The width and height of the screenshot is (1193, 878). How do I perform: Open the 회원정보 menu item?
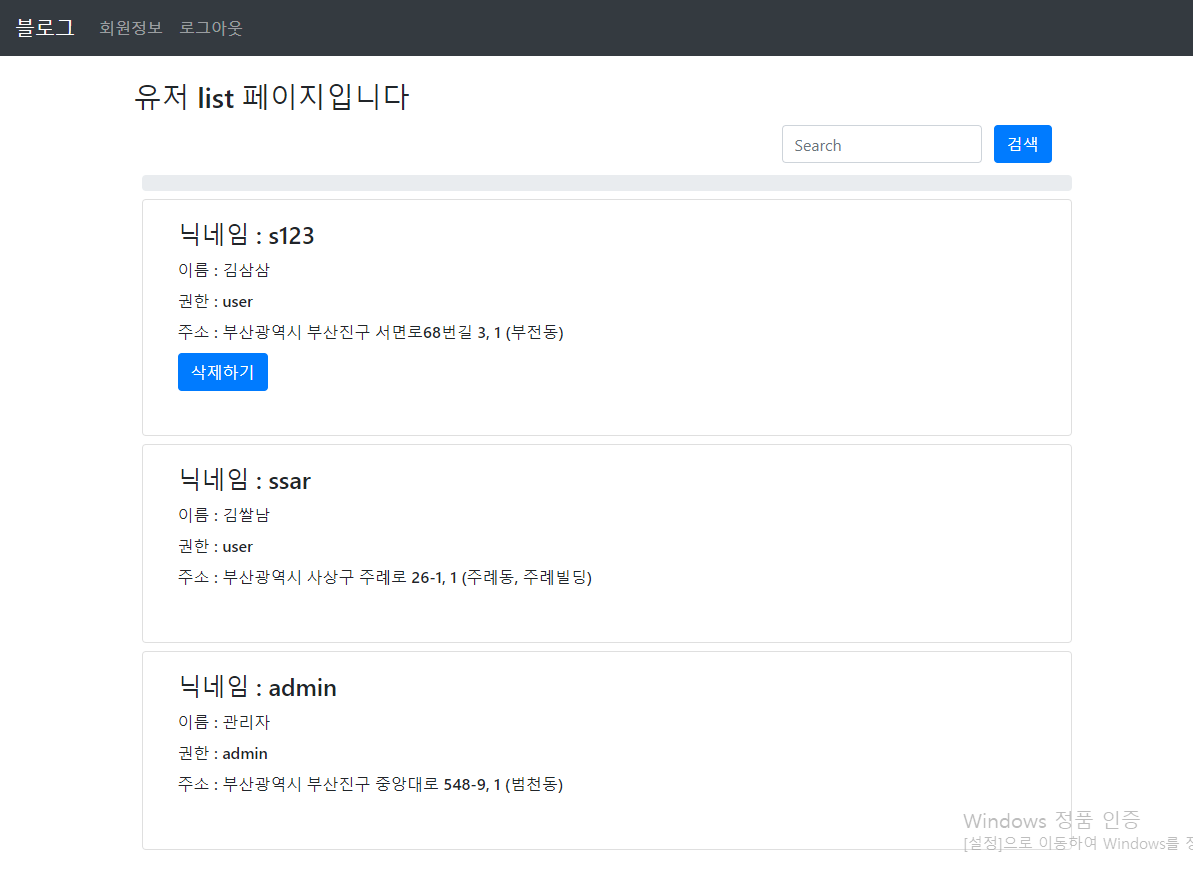pyautogui.click(x=129, y=28)
